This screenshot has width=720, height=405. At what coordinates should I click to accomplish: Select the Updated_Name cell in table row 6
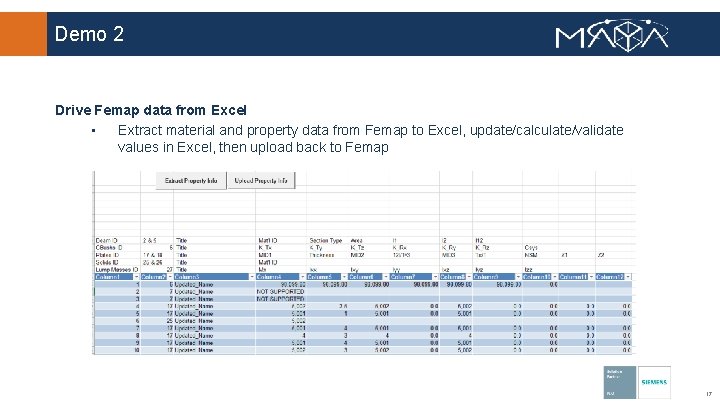(x=214, y=321)
